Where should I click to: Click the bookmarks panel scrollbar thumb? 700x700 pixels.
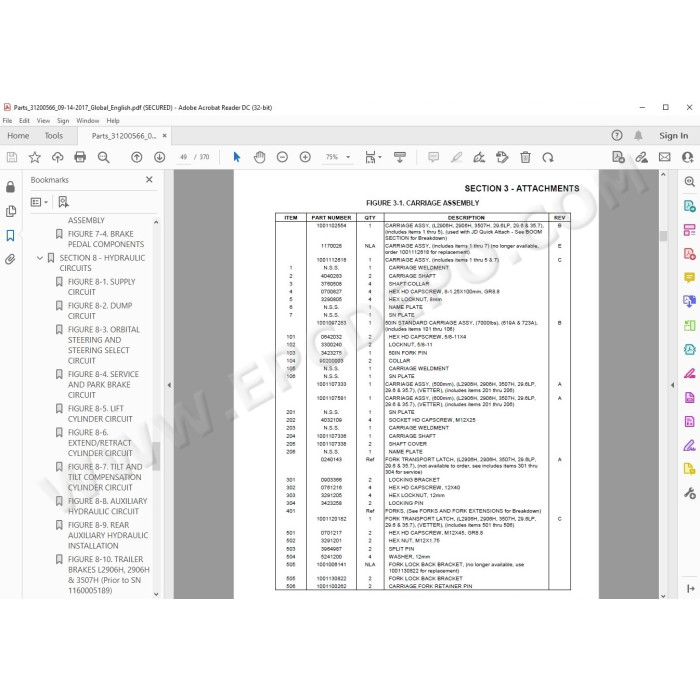pyautogui.click(x=156, y=456)
